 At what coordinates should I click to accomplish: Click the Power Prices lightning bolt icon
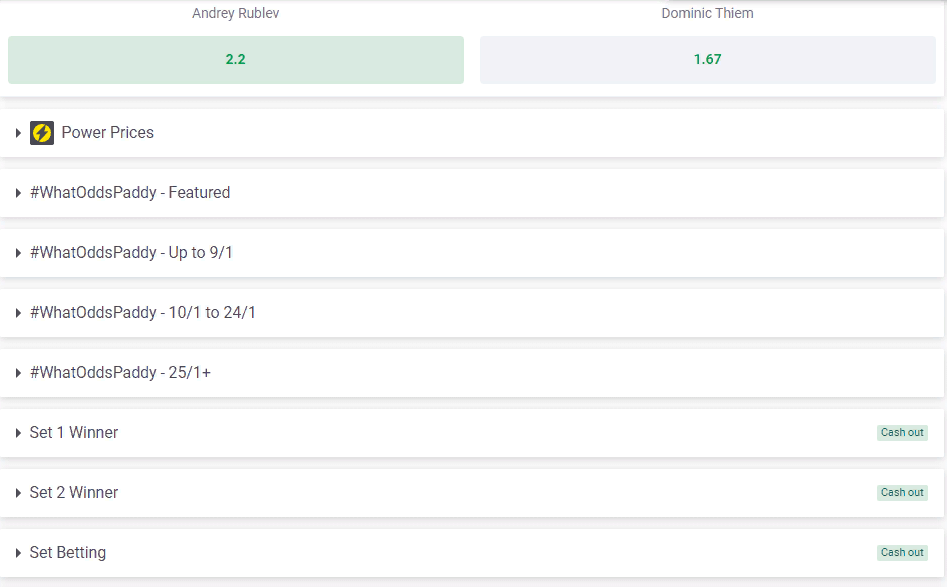42,133
